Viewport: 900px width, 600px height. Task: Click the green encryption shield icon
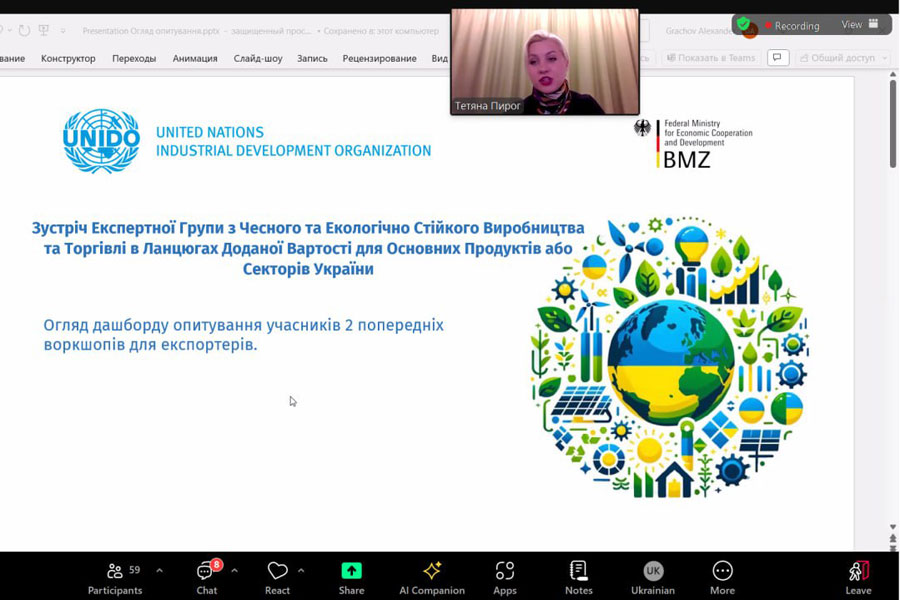pos(743,24)
